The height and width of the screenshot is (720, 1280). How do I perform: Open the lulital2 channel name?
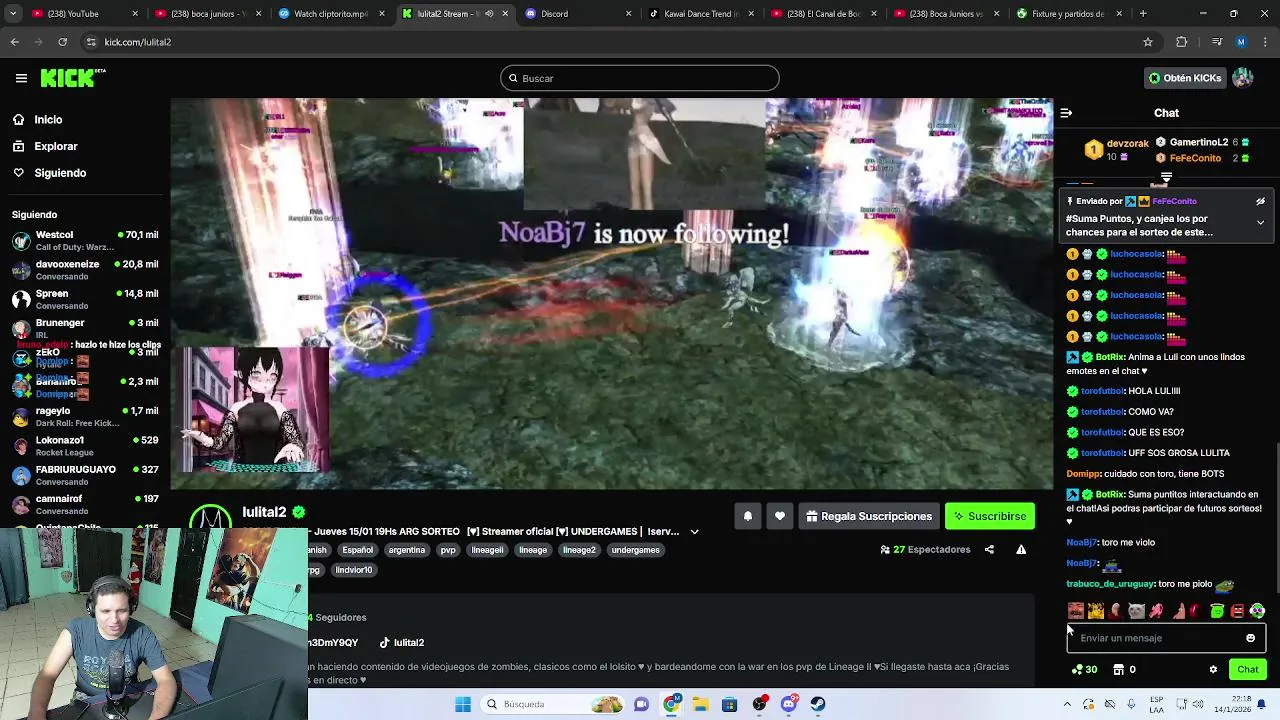click(264, 512)
